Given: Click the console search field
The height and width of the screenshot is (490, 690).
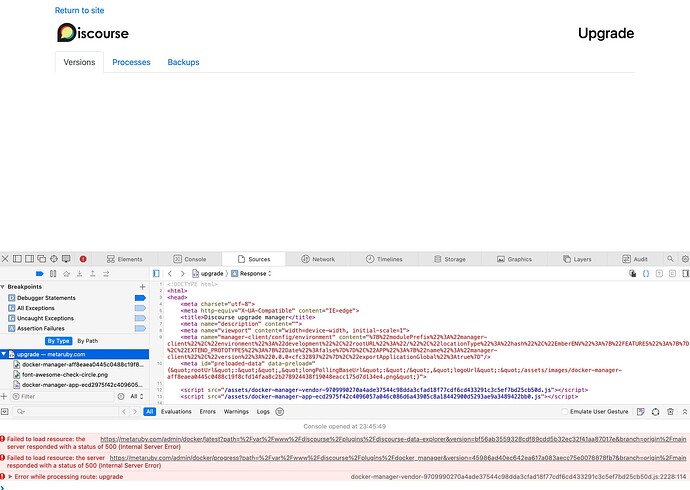Looking at the screenshot, I should (66, 412).
